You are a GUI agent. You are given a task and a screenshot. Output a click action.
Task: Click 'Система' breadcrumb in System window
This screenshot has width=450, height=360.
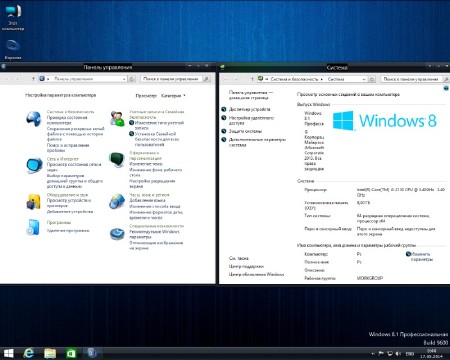(x=336, y=79)
